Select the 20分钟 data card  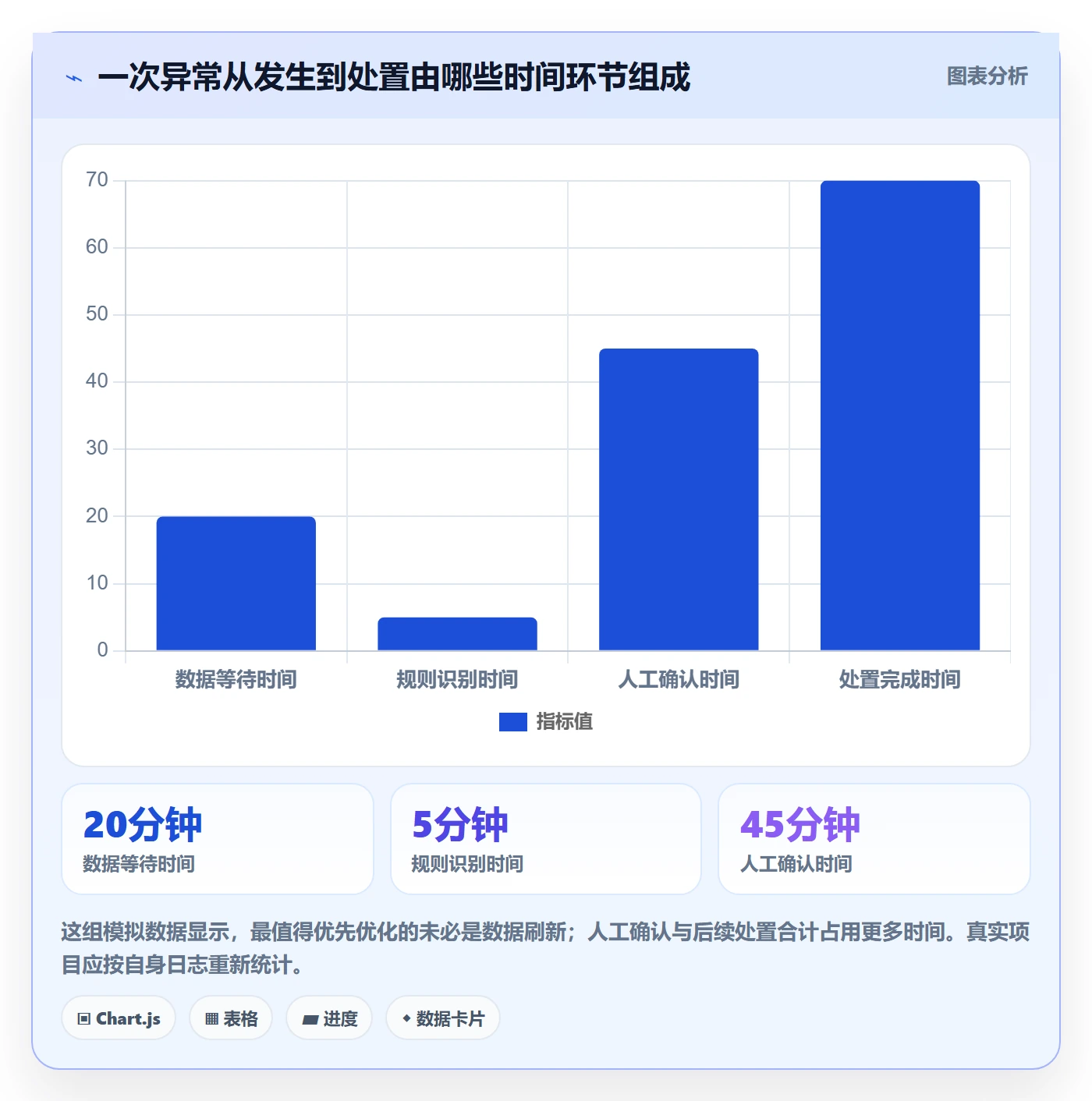(218, 839)
